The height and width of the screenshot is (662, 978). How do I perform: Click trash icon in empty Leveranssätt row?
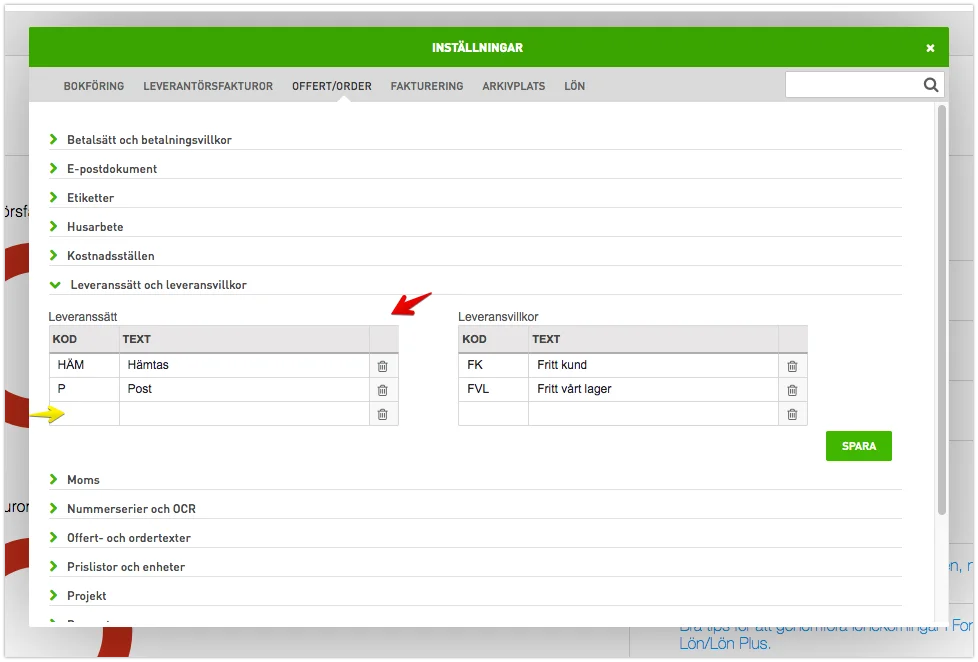click(x=382, y=414)
